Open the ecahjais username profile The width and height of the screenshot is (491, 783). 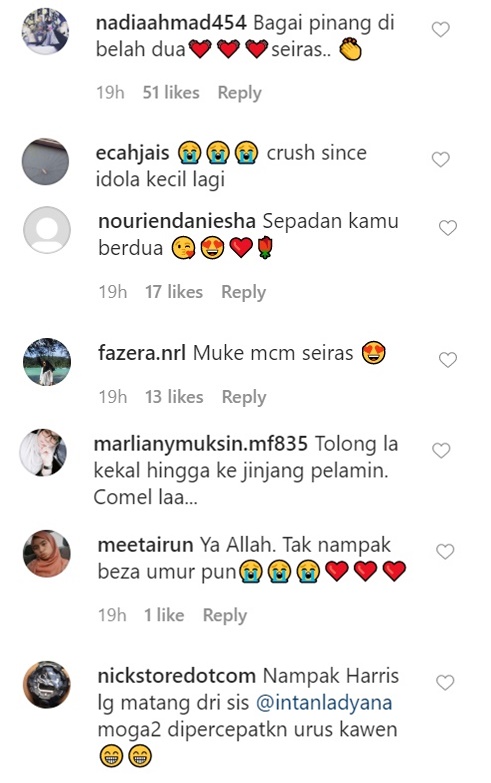click(x=132, y=153)
